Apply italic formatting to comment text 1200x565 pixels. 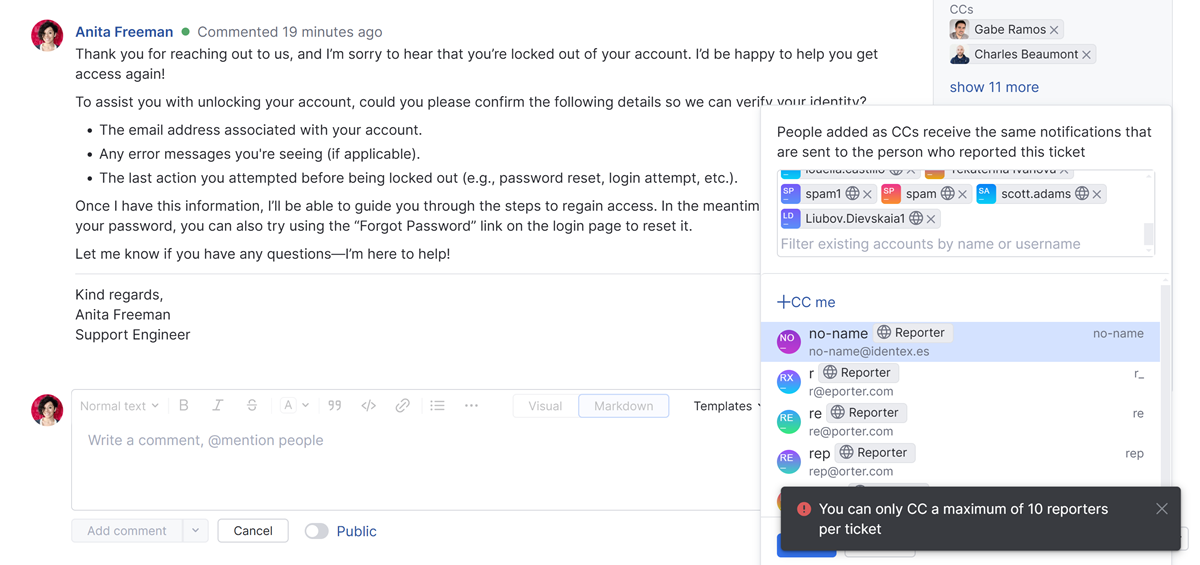pyautogui.click(x=218, y=406)
